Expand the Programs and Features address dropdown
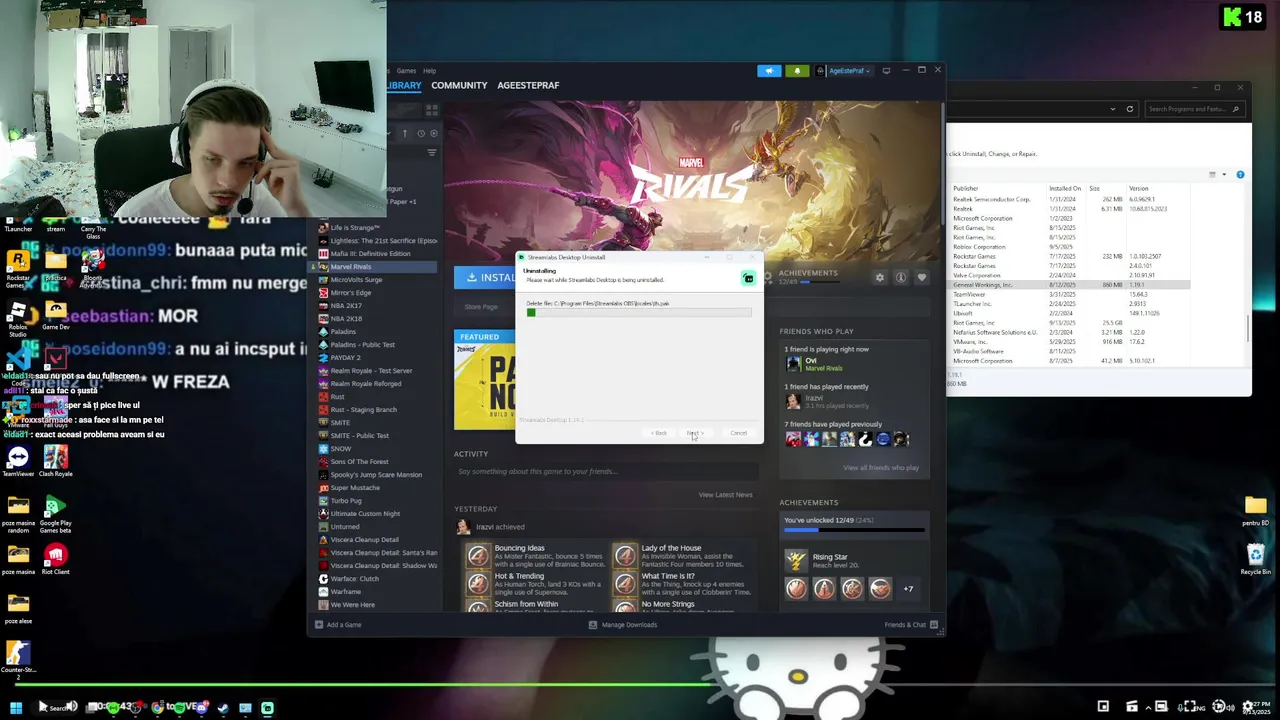Viewport: 1280px width, 720px height. 1113,109
